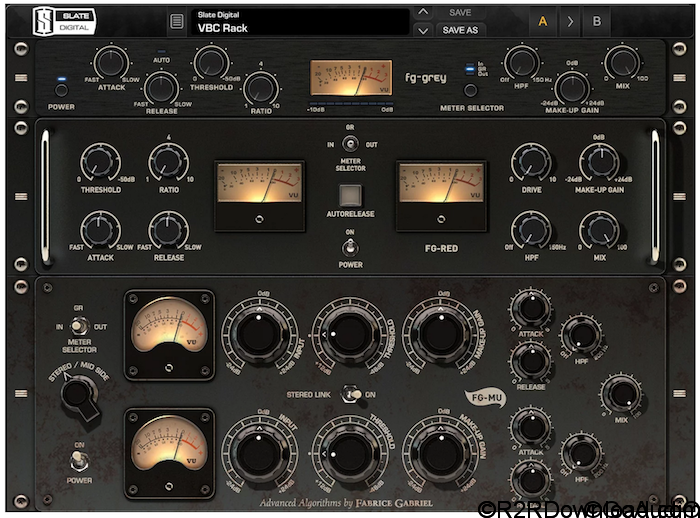Click the lower FG-MU THRESHOLD knob
Viewport: 700px width, 518px height.
coord(350,454)
